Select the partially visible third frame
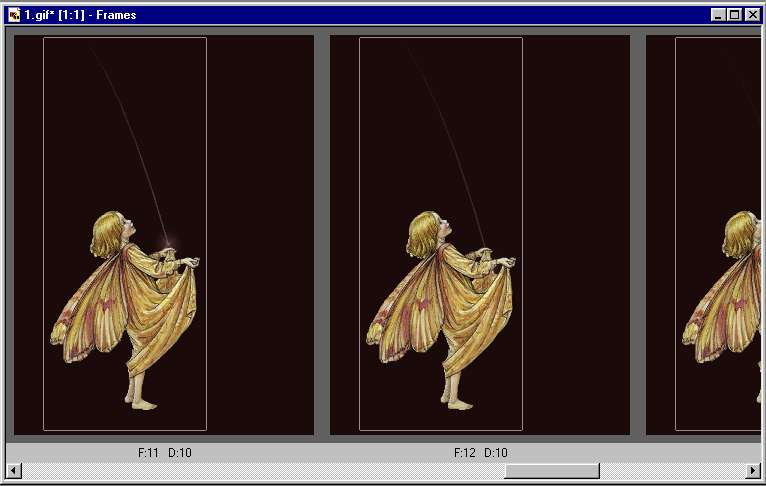Viewport: 766px width, 486px height. click(x=703, y=234)
